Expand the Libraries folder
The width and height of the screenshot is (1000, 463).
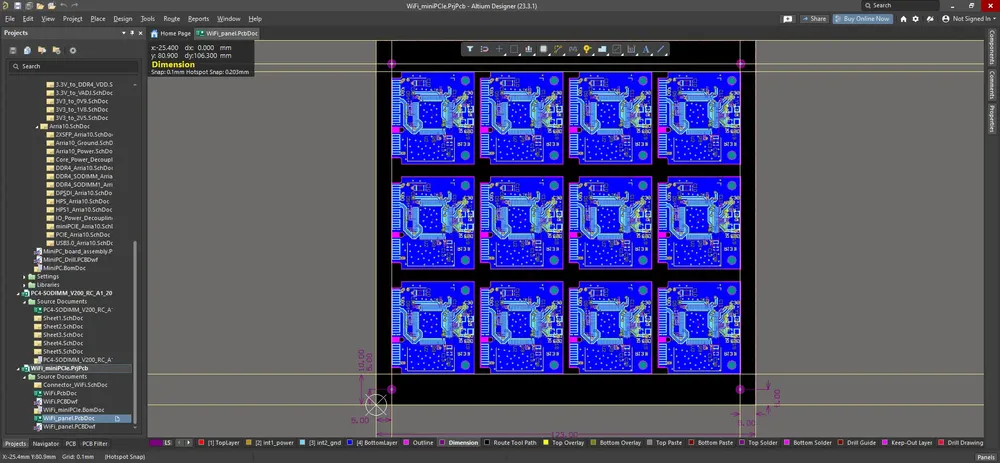pos(25,285)
